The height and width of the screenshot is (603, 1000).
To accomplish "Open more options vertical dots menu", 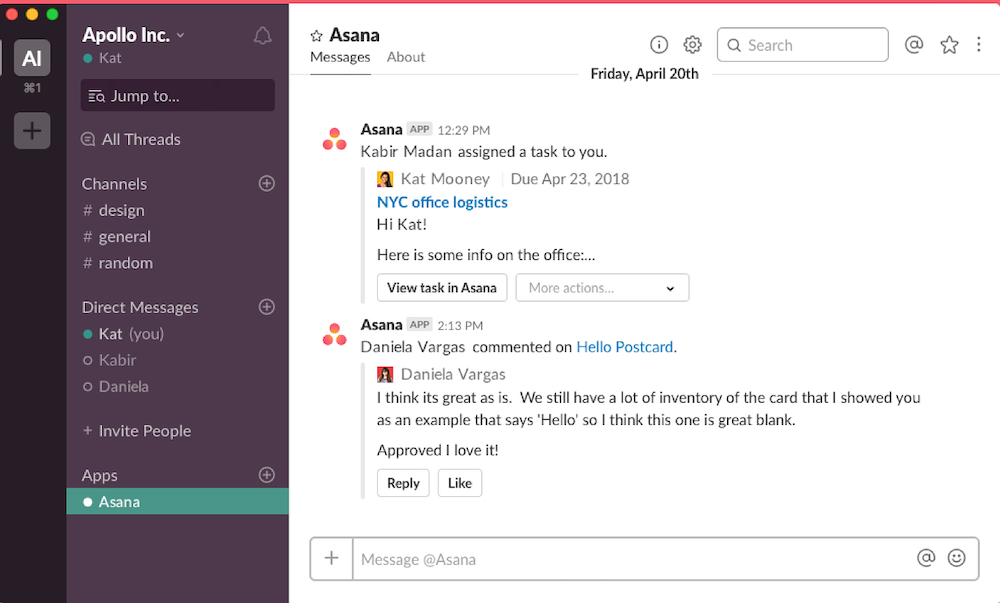I will click(x=978, y=45).
